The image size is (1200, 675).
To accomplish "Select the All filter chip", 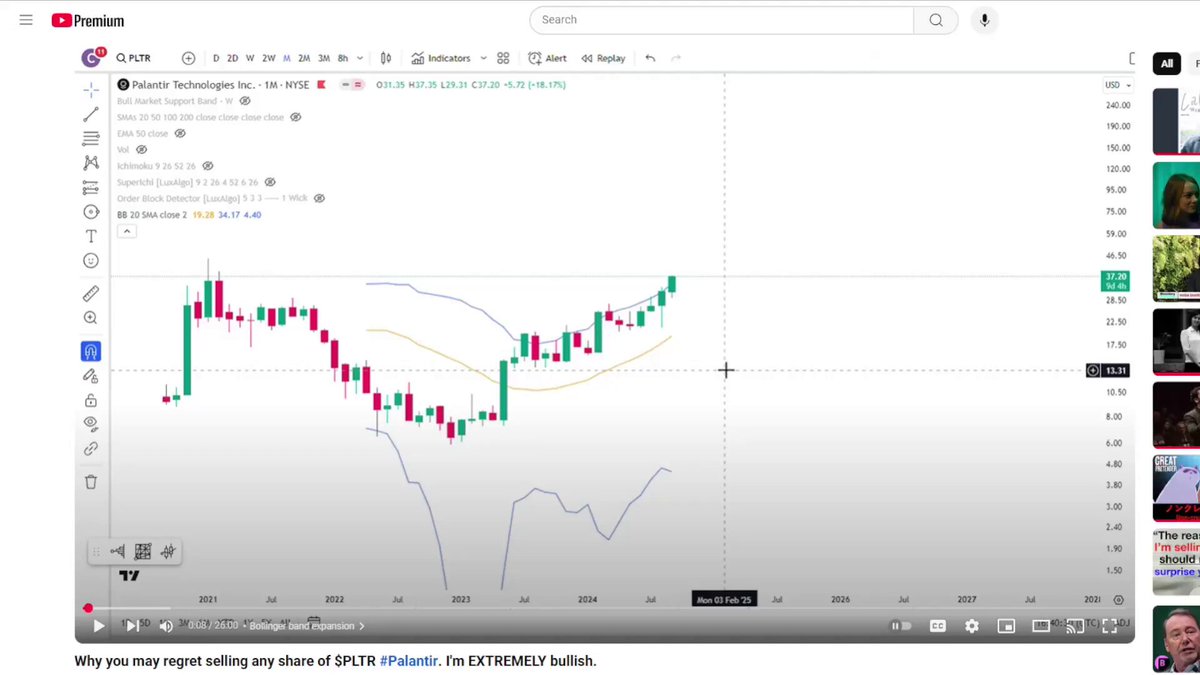I will tap(1166, 63).
